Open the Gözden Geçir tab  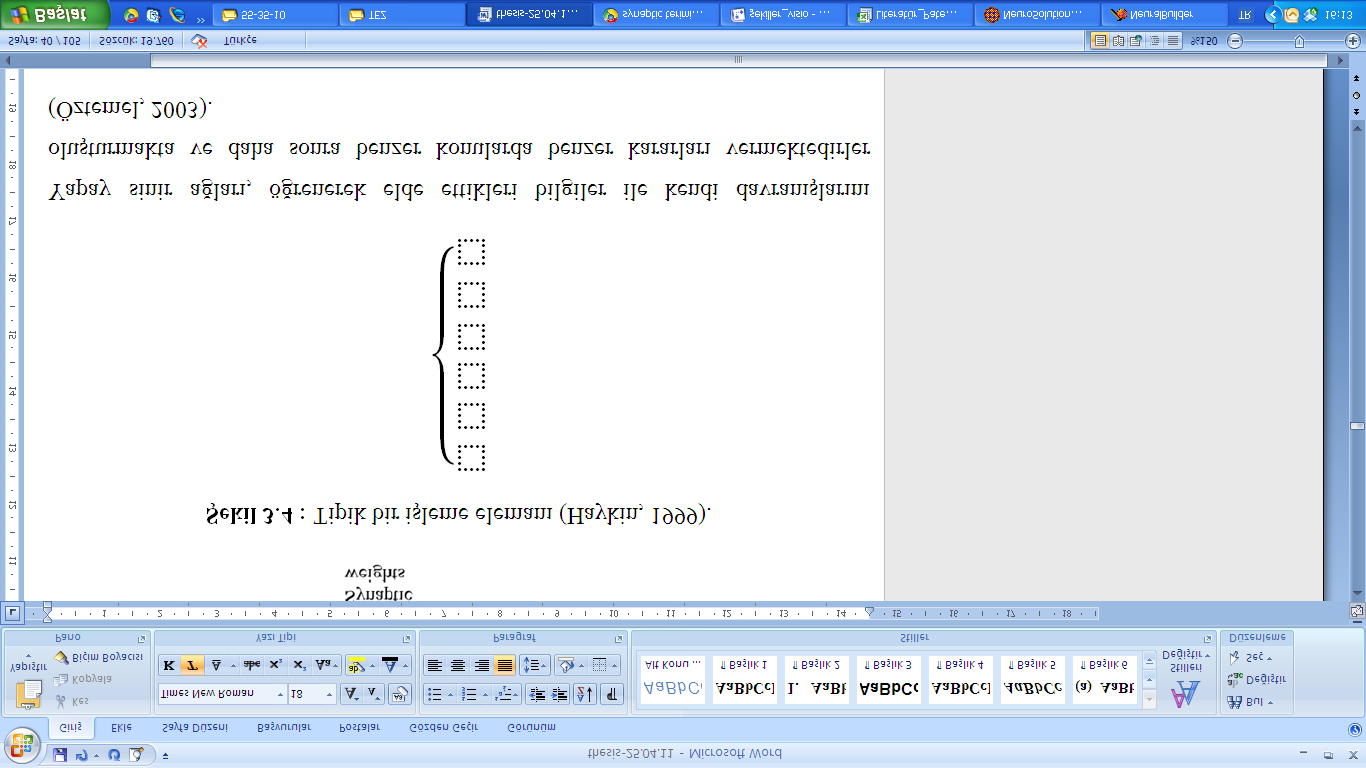443,727
